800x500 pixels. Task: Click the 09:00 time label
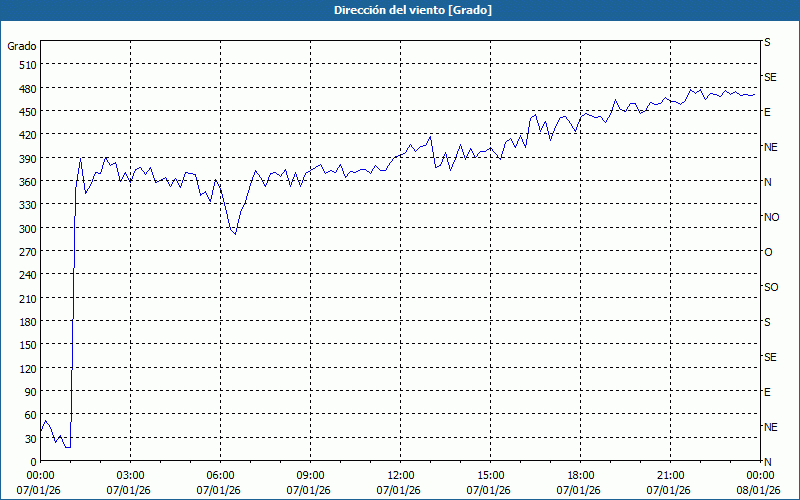(310, 475)
